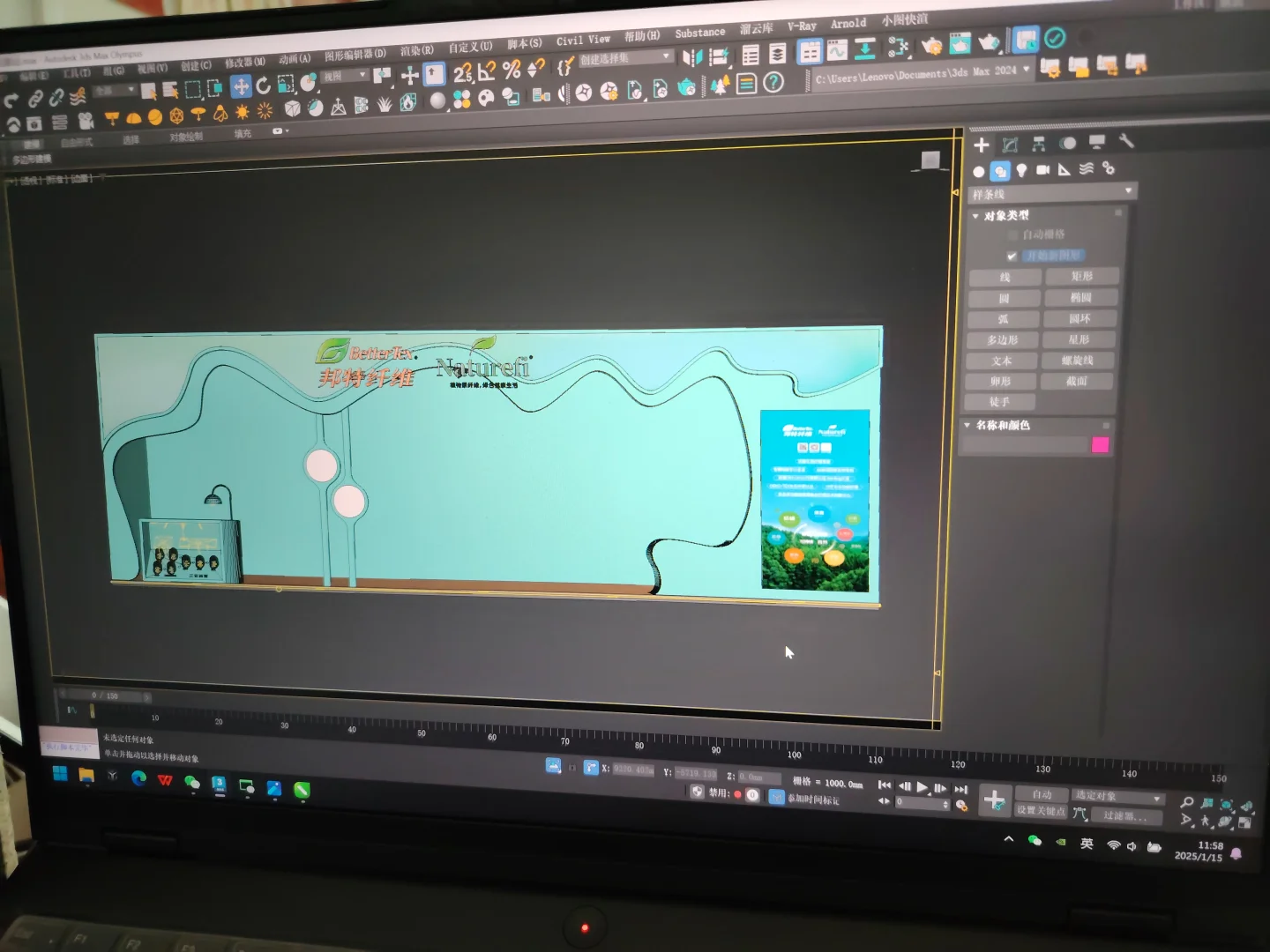Toggle the 设置关键点 mode button
1270x952 pixels.
[1041, 810]
